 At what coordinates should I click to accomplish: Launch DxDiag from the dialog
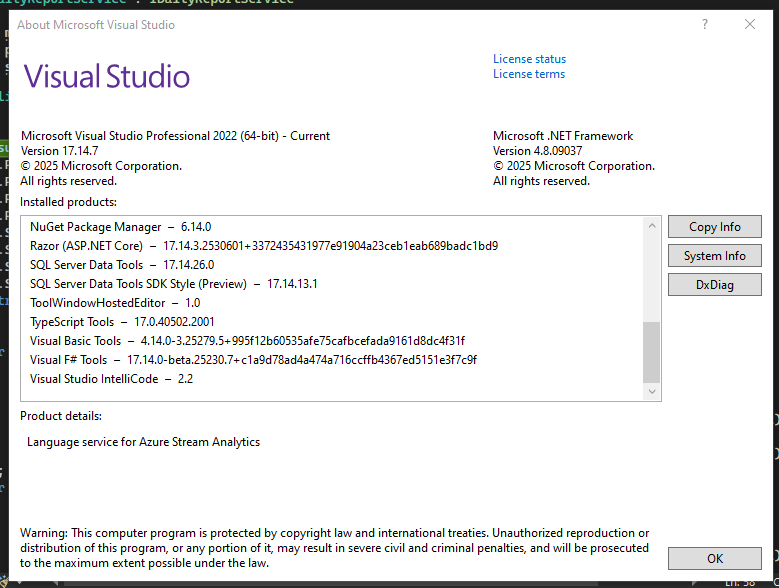coord(714,285)
